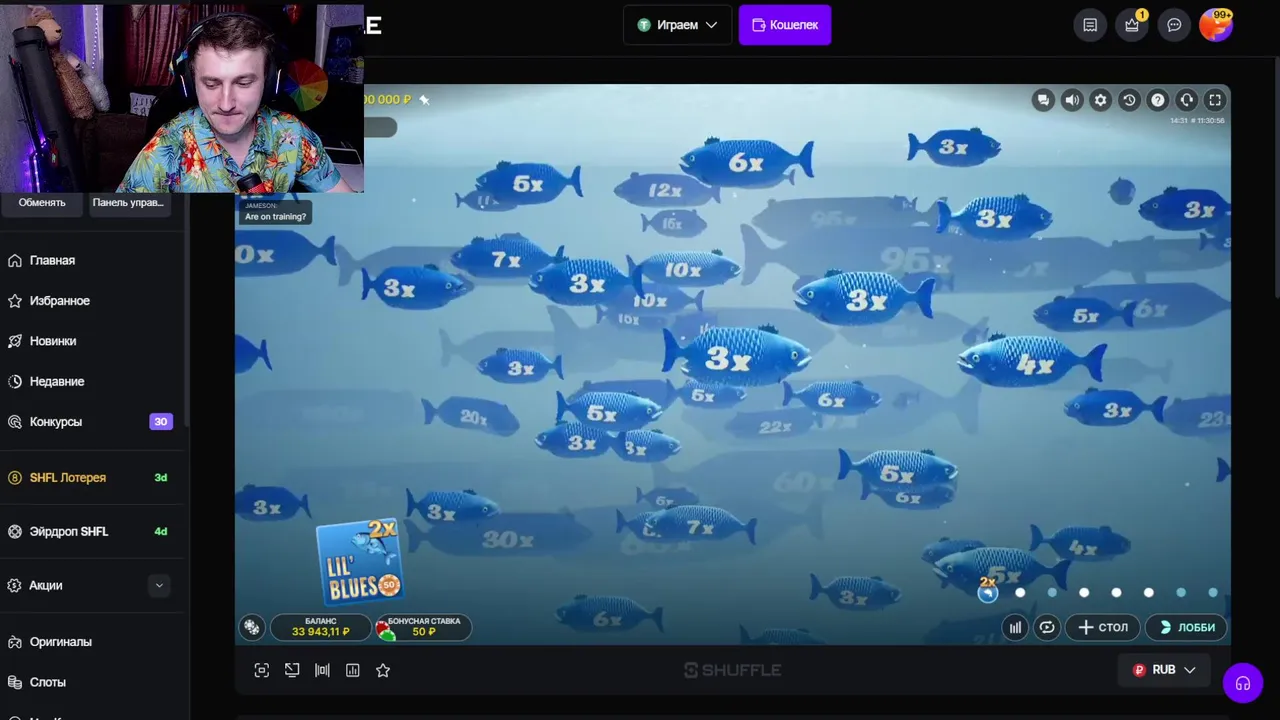Open the crown rewards icon
Screen dimensions: 1280x720
[x=1132, y=25]
